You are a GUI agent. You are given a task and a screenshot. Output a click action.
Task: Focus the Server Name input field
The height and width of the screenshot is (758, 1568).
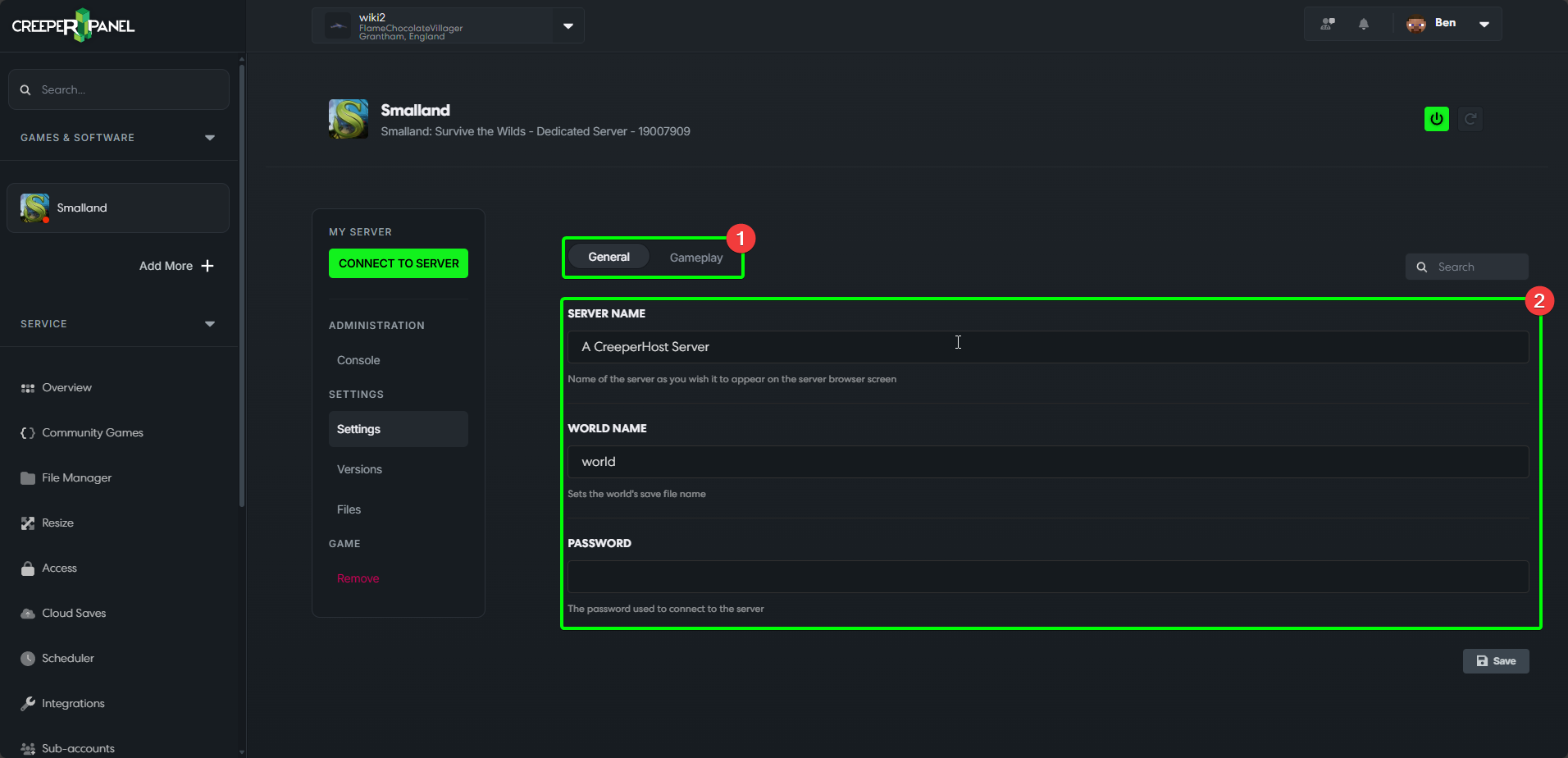tap(1048, 347)
